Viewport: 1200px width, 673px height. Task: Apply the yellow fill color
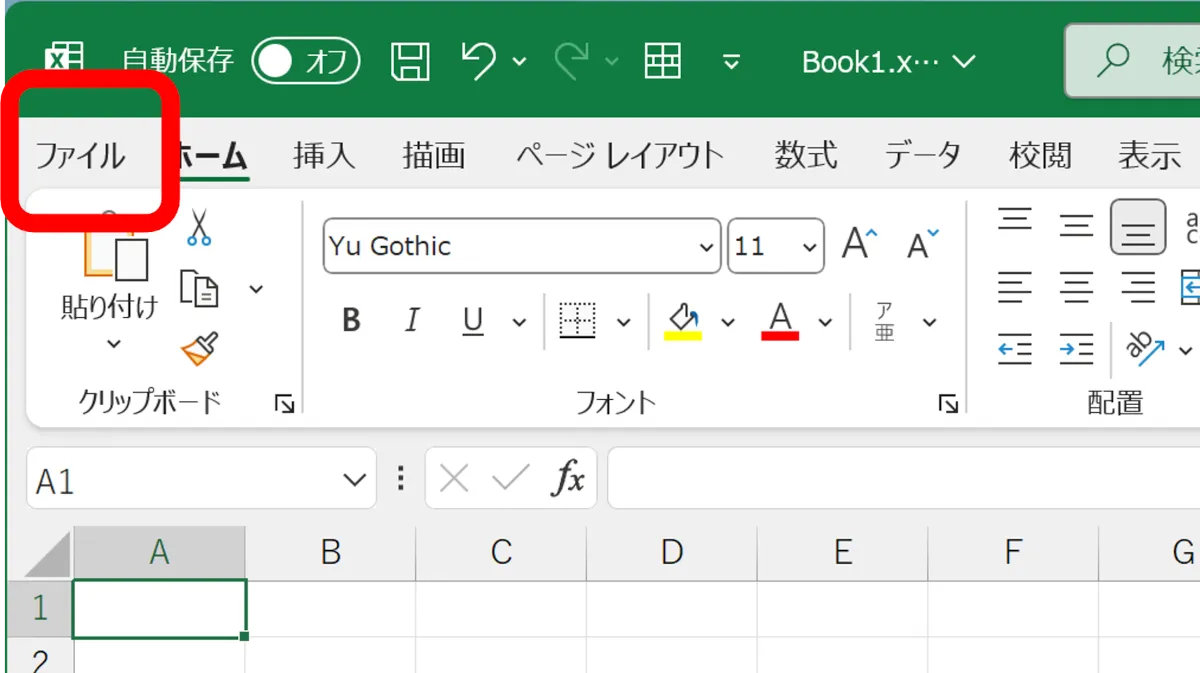coord(683,321)
